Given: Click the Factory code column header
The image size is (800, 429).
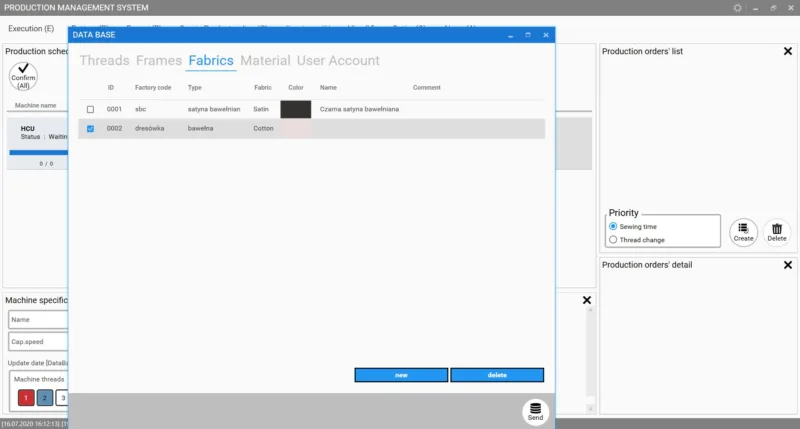Looking at the screenshot, I should [x=153, y=88].
